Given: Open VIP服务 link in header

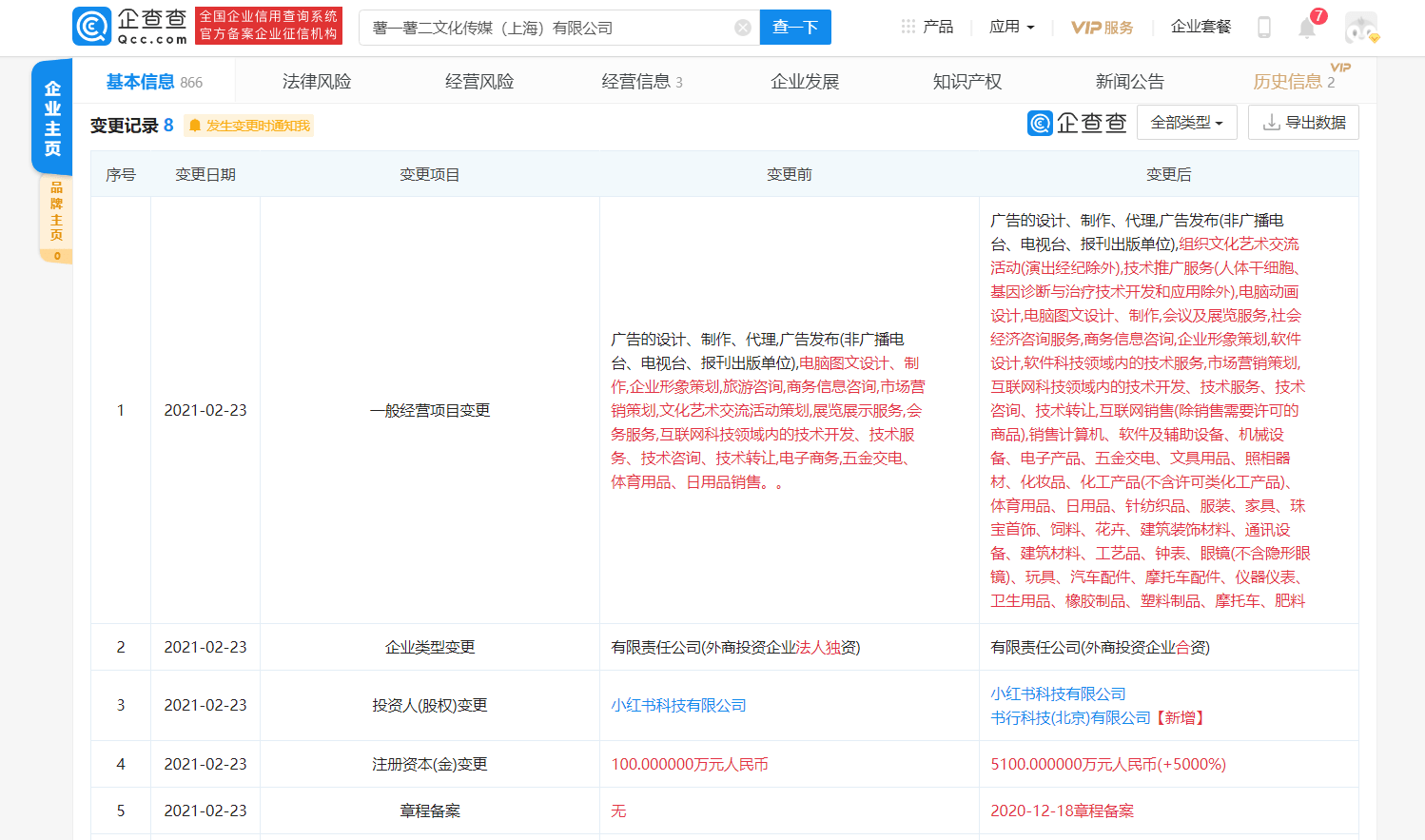Looking at the screenshot, I should coord(1103,28).
